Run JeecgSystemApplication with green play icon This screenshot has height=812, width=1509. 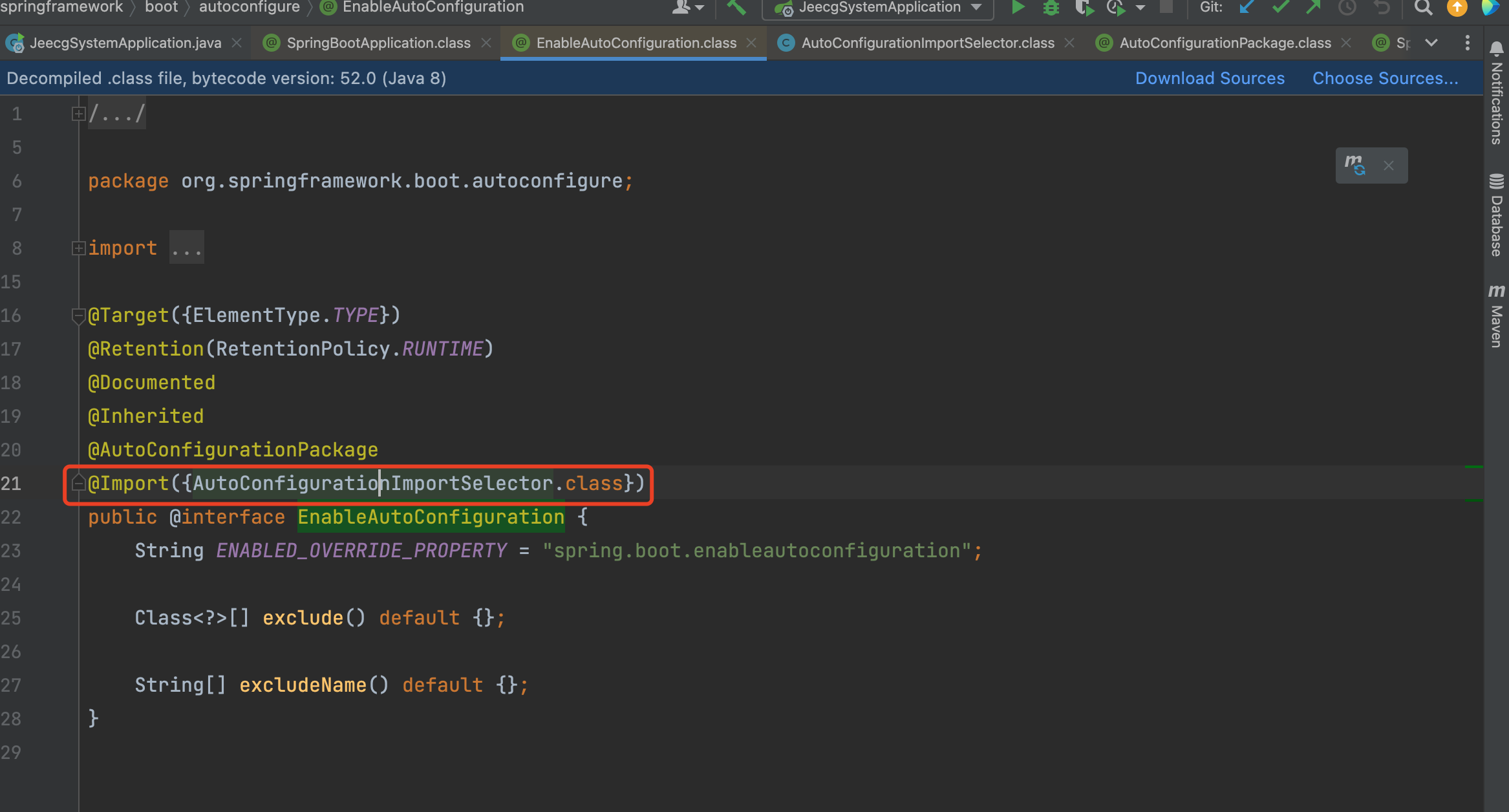(x=1018, y=8)
